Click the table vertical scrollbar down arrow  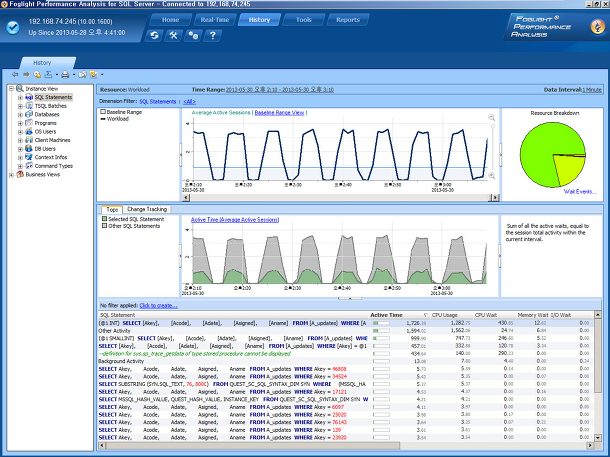coord(598,437)
